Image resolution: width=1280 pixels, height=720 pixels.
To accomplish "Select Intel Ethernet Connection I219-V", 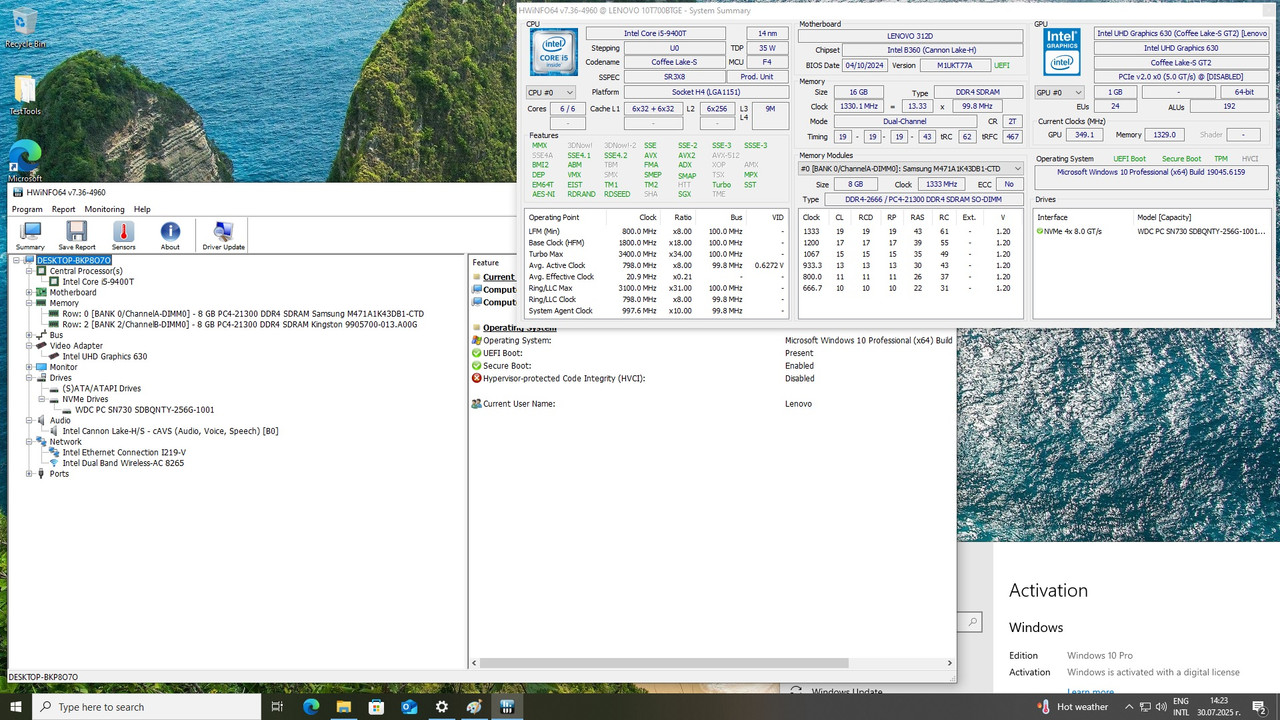I will point(124,452).
